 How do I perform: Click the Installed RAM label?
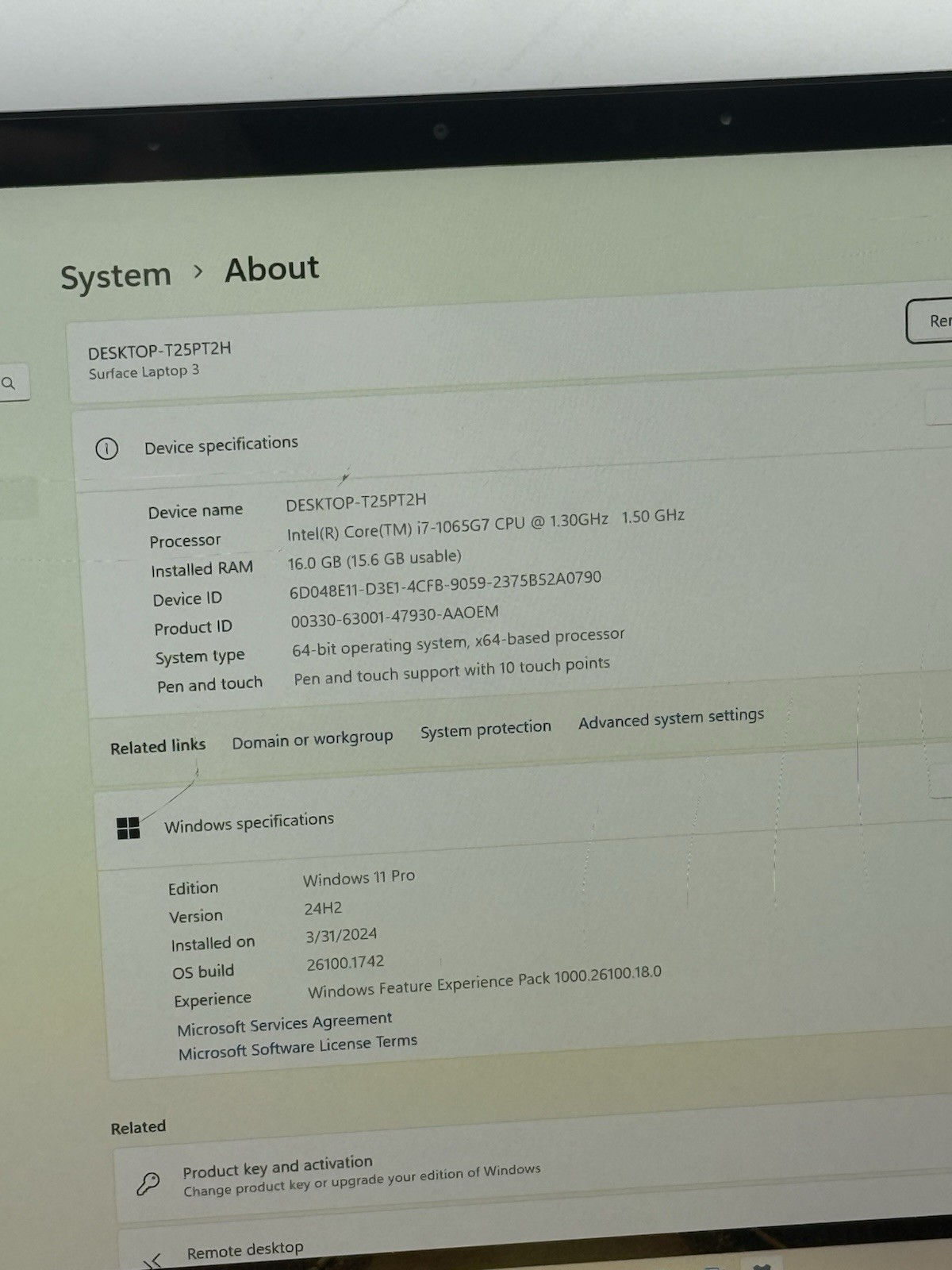coord(202,569)
